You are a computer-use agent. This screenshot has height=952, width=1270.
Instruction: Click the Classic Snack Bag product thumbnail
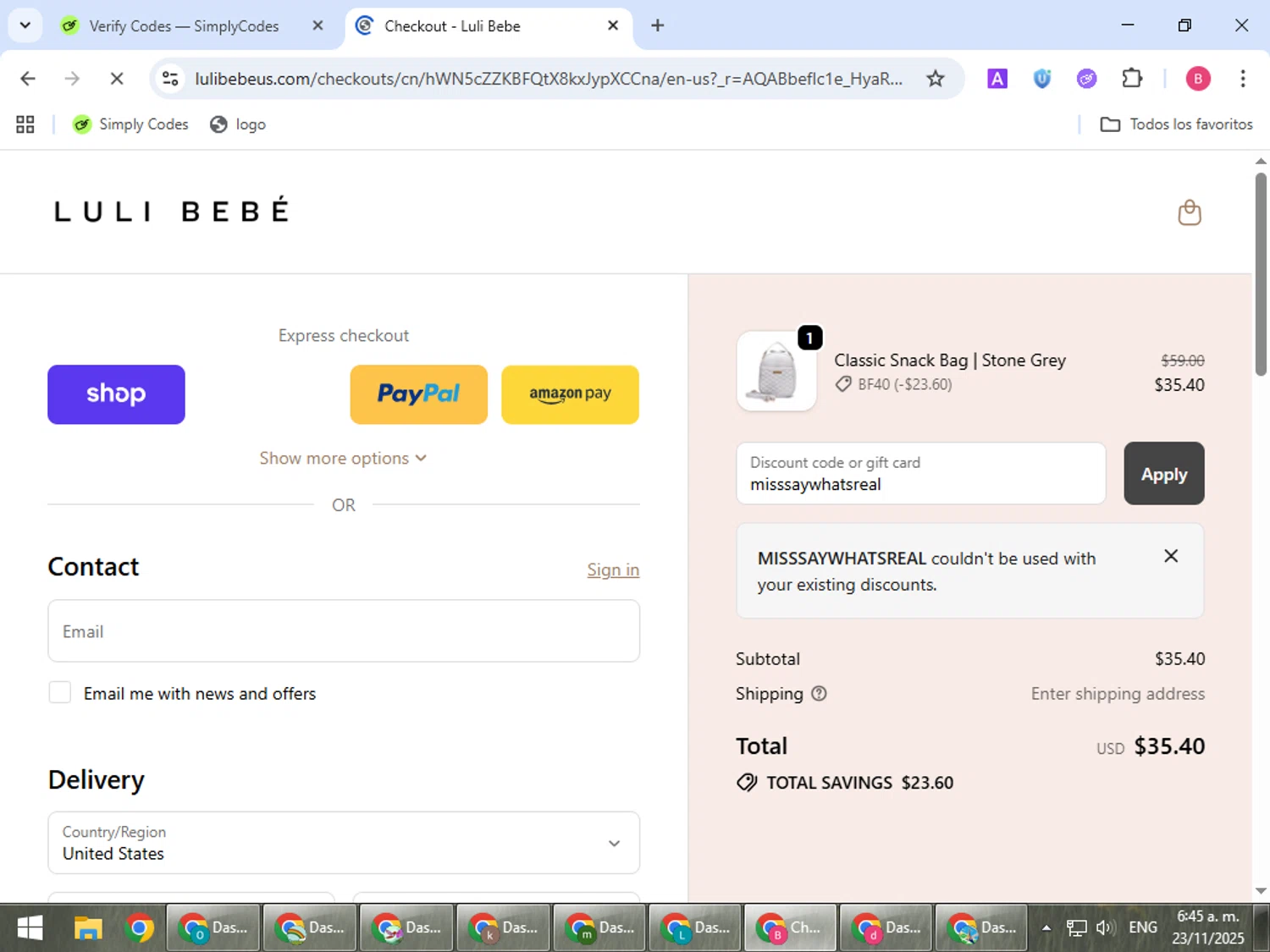776,371
